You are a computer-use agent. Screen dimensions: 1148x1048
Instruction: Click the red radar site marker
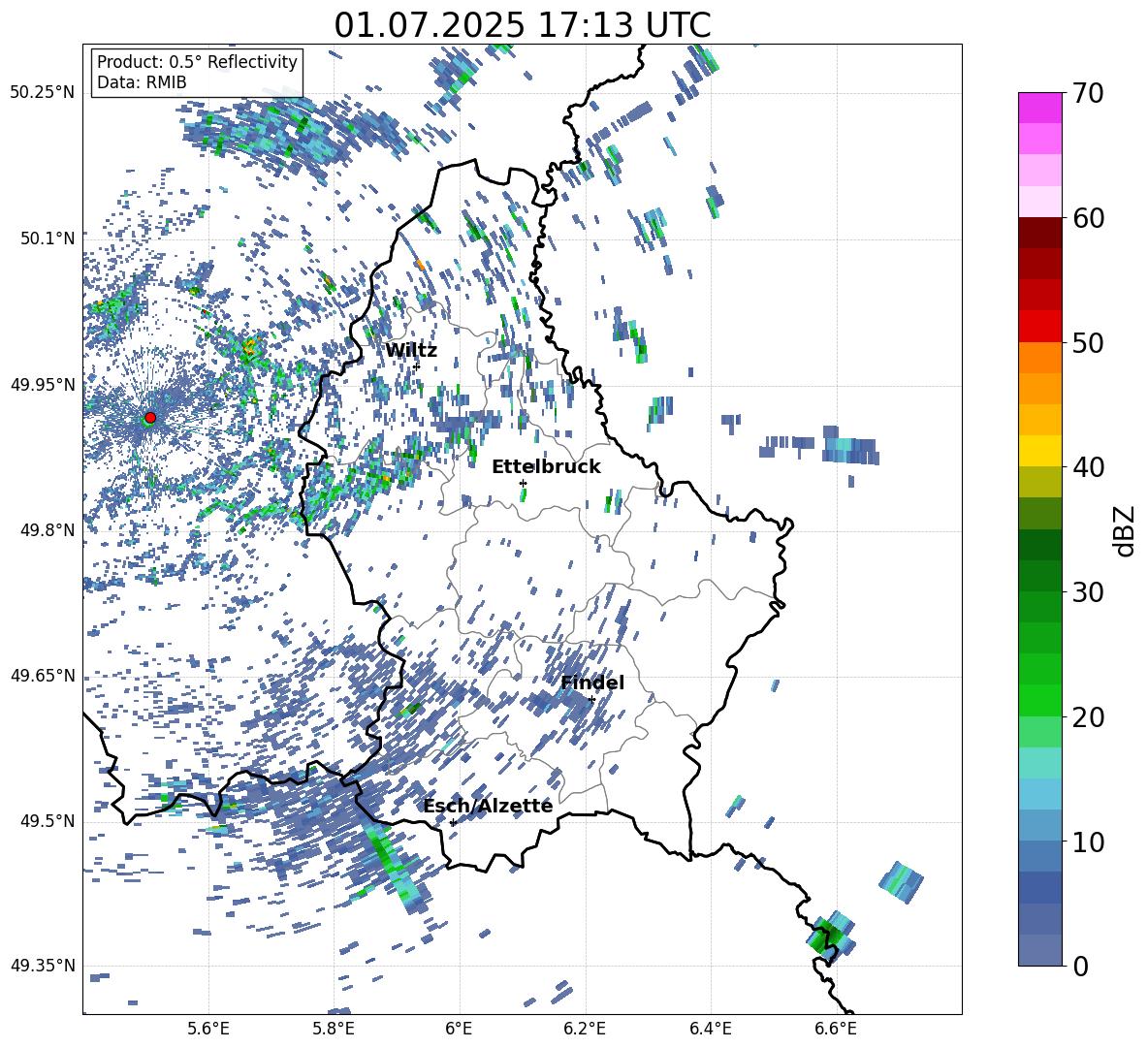pyautogui.click(x=150, y=418)
